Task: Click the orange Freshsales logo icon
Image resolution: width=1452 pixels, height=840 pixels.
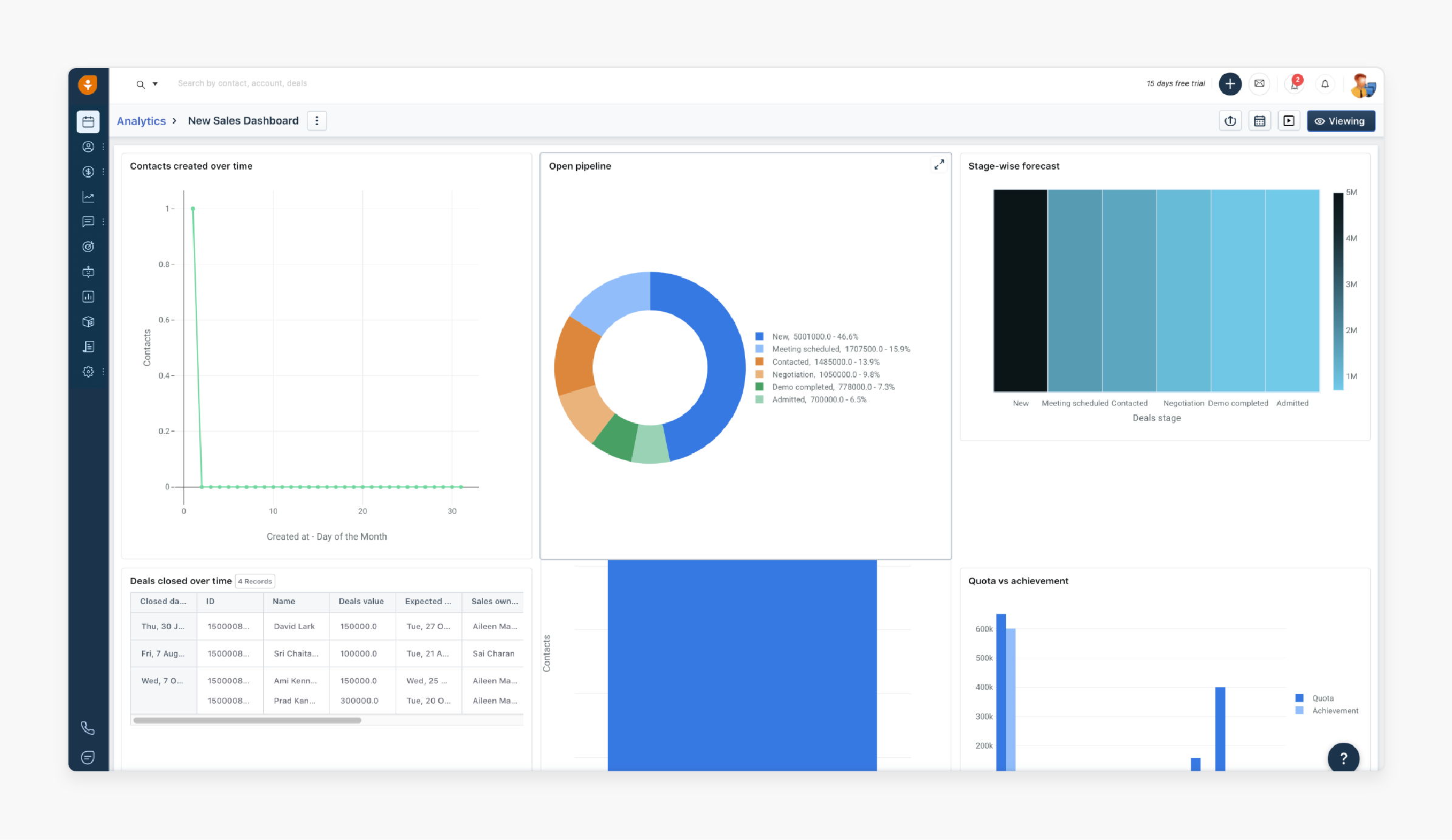Action: [x=88, y=84]
